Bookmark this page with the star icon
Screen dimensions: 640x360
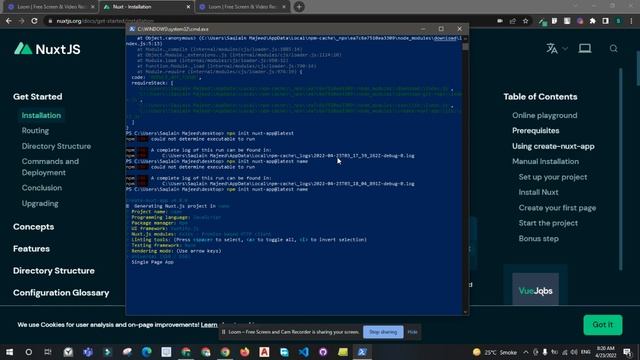coord(525,21)
